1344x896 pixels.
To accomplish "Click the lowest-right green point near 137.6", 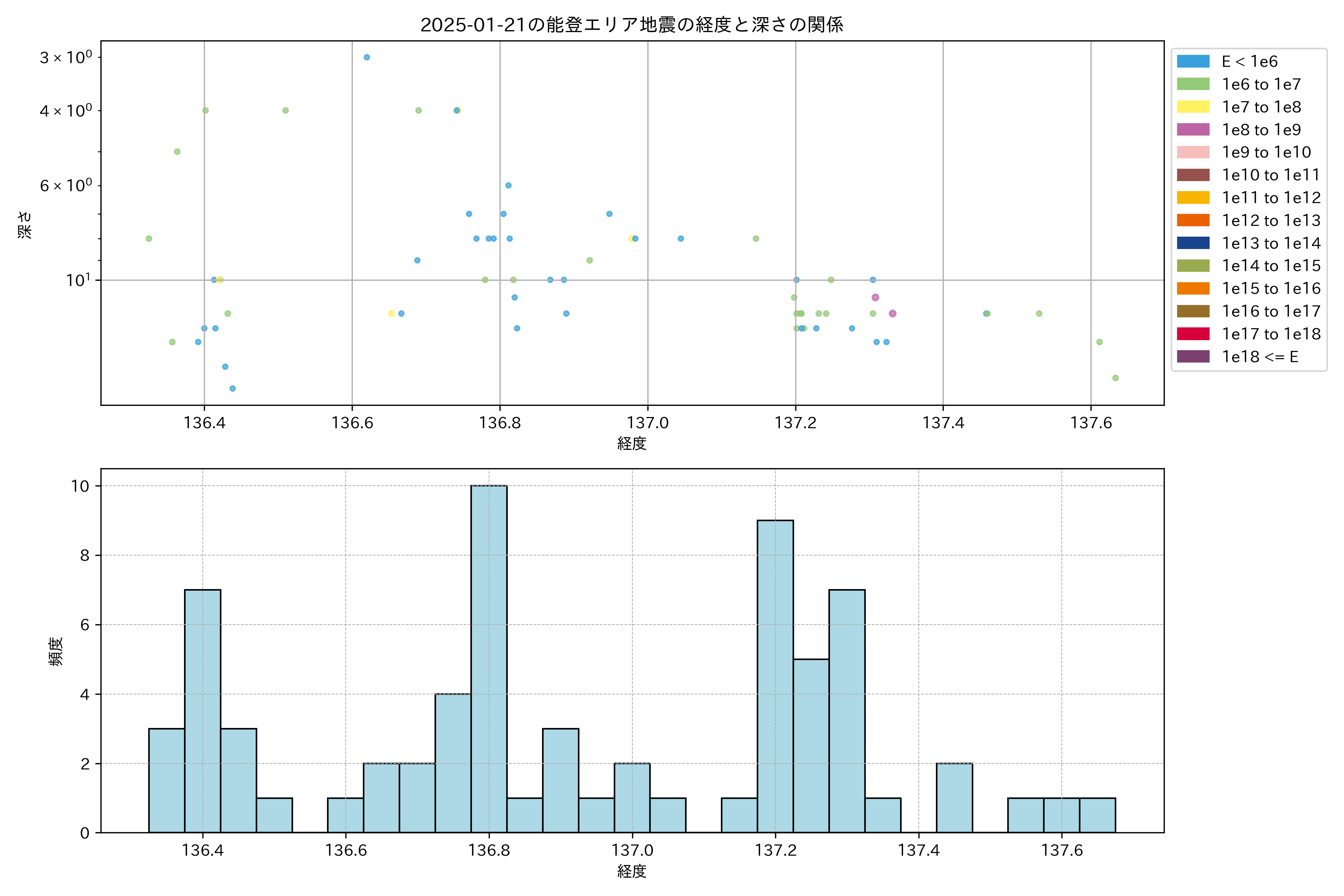I will pos(1115,378).
